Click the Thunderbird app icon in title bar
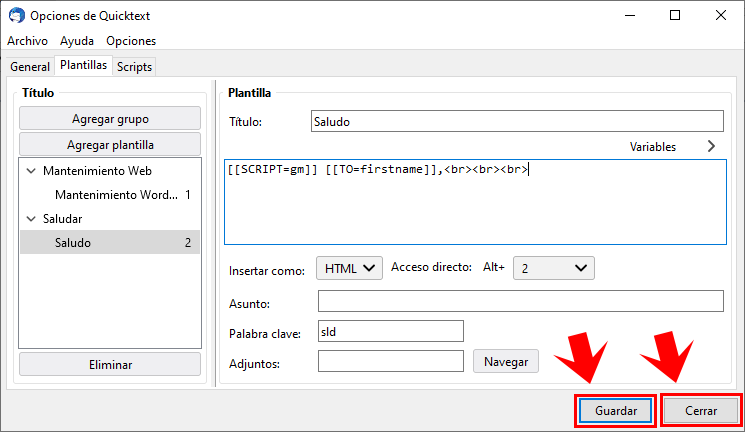This screenshot has height=432, width=745. pyautogui.click(x=17, y=15)
